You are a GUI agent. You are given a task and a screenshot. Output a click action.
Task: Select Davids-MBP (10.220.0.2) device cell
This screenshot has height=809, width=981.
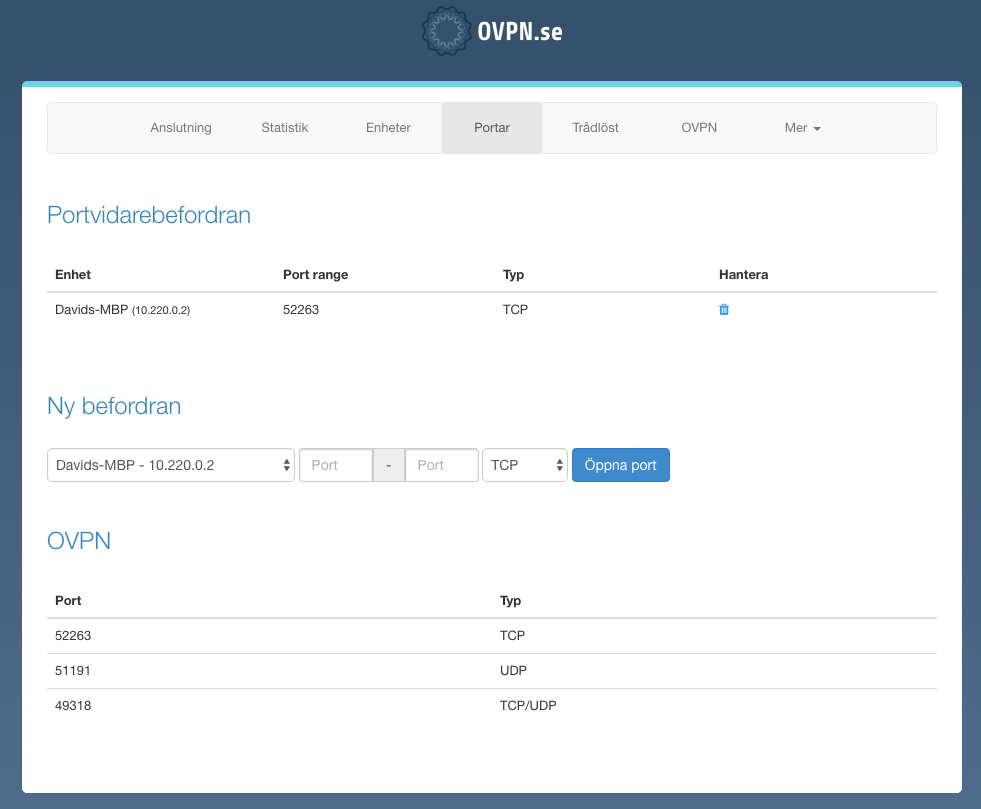click(123, 310)
